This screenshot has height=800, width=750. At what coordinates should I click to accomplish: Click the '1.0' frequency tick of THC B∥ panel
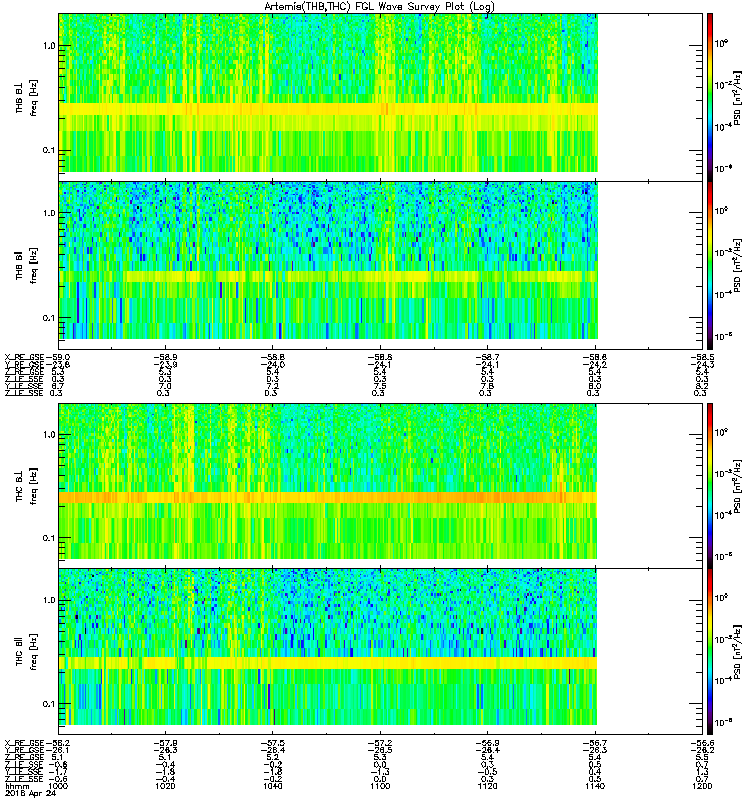pyautogui.click(x=49, y=599)
